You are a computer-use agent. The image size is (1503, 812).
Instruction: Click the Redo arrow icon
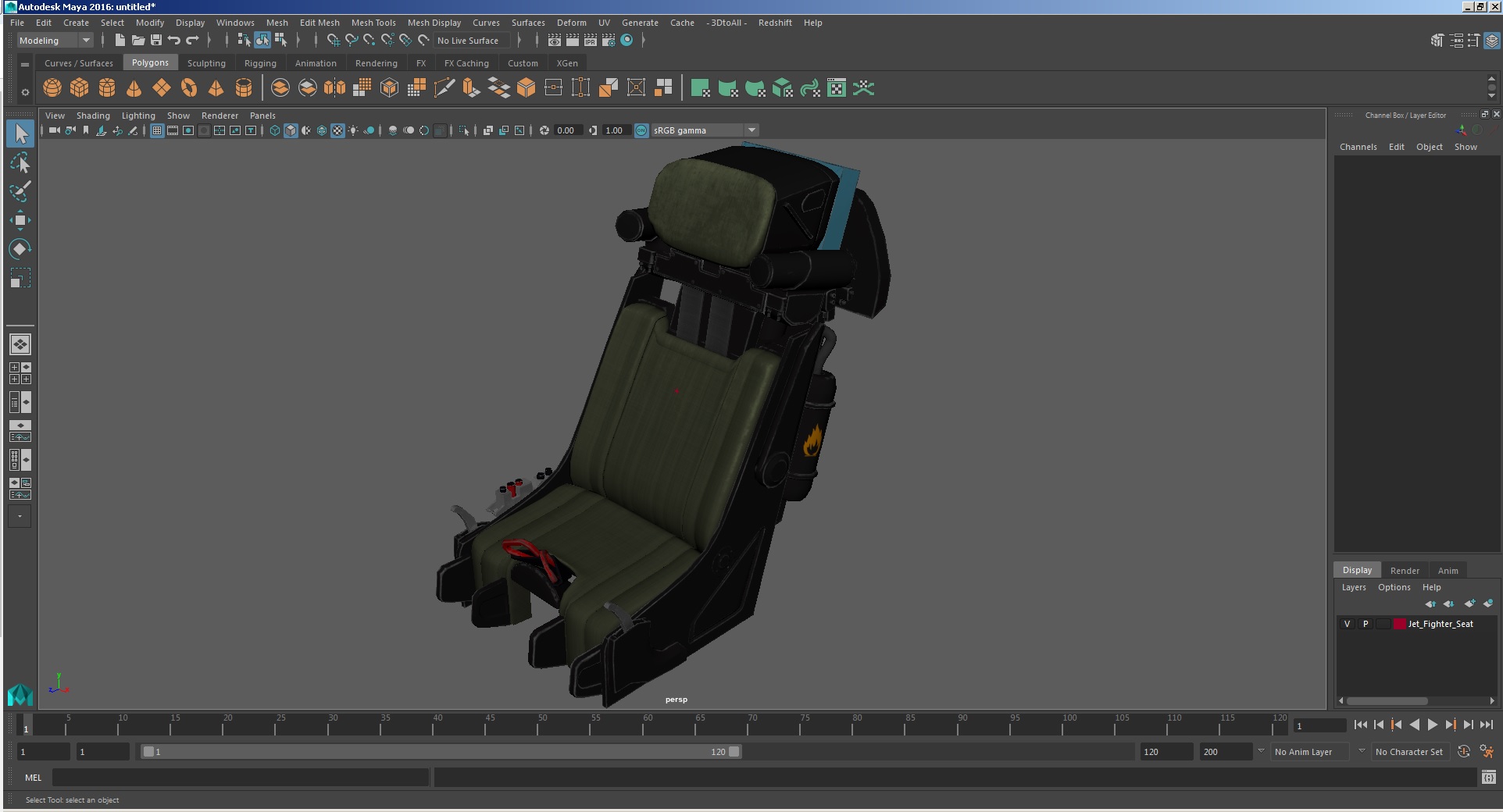(192, 41)
